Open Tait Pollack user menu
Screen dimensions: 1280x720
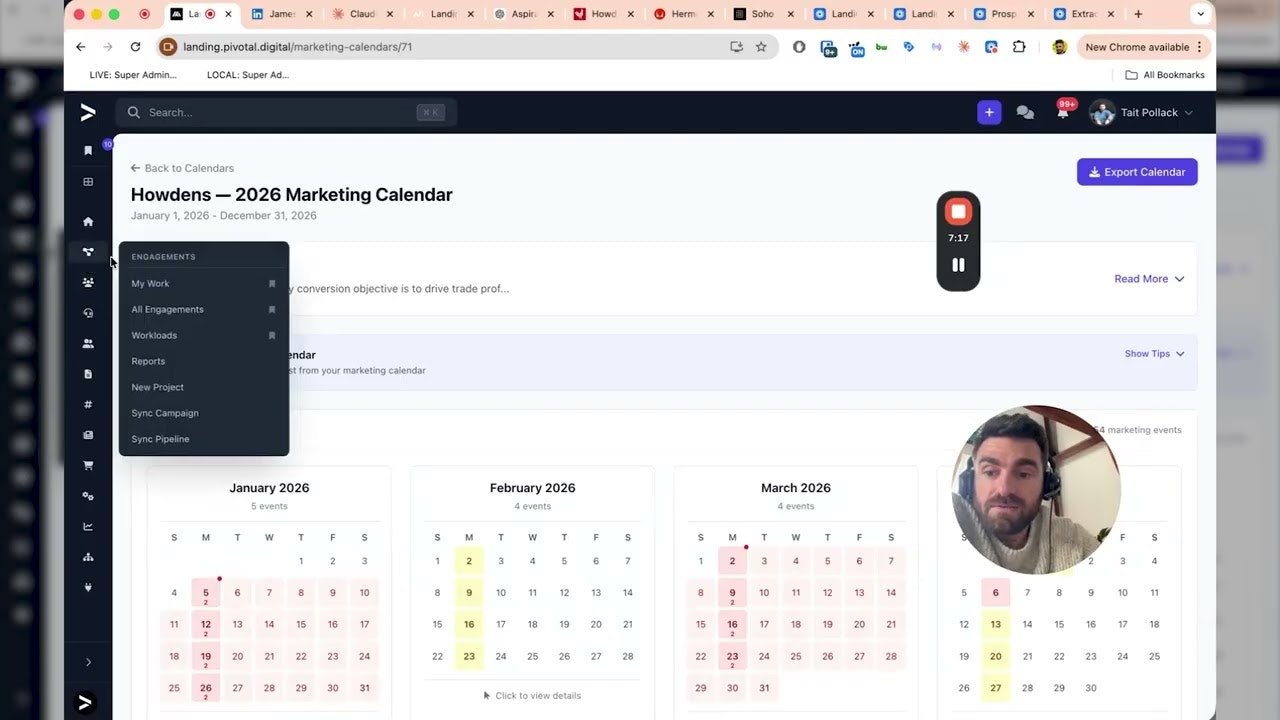click(1141, 113)
